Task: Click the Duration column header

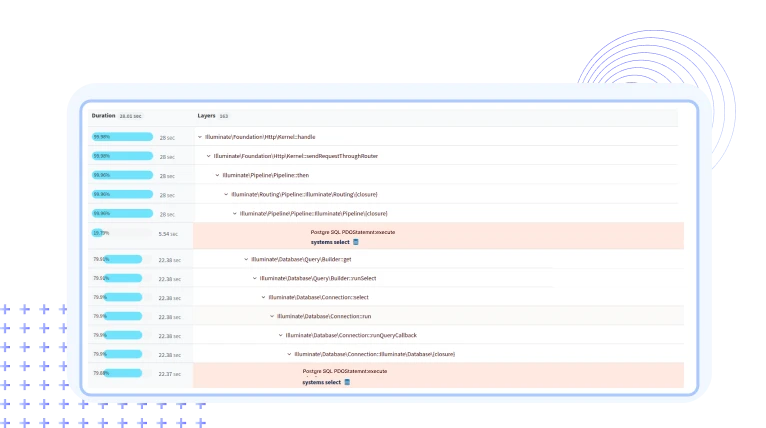Action: click(x=104, y=116)
